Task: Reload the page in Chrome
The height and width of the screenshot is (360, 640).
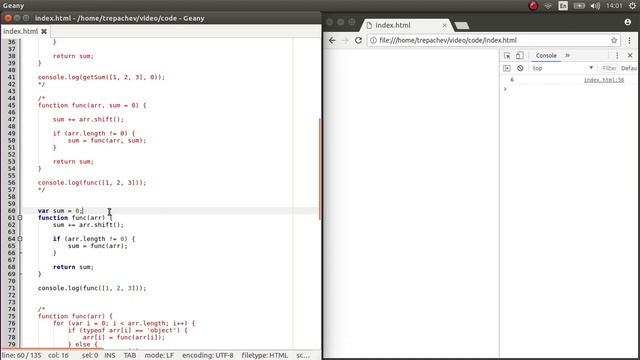Action: (x=358, y=40)
